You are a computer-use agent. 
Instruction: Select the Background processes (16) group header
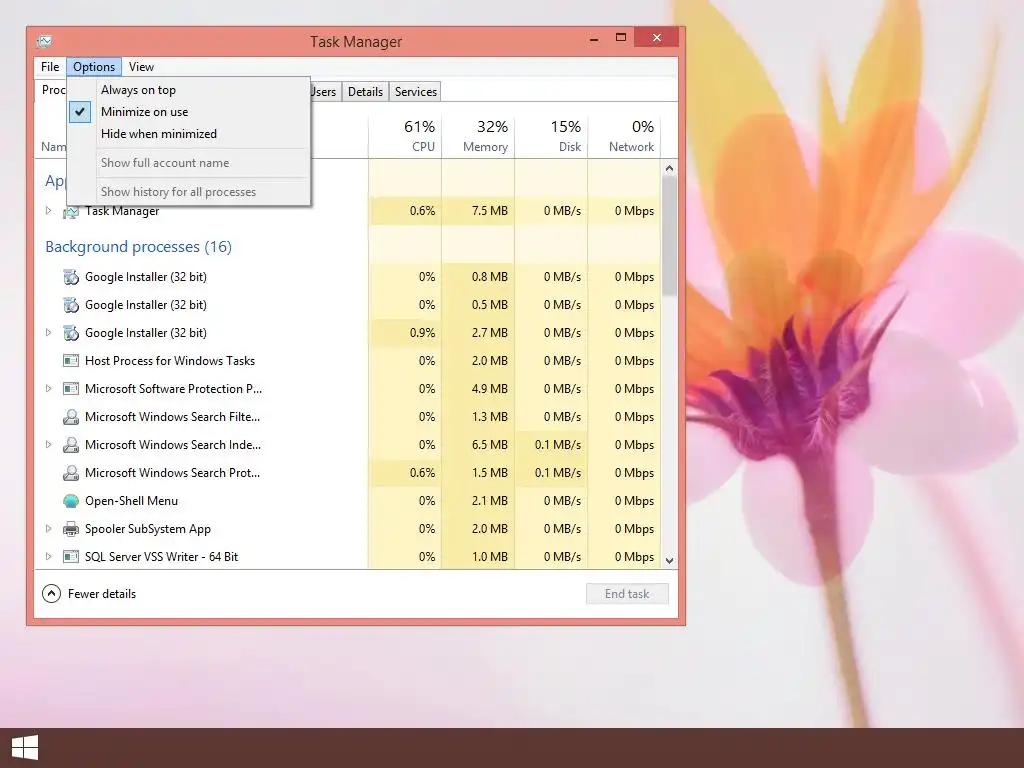[x=138, y=247]
